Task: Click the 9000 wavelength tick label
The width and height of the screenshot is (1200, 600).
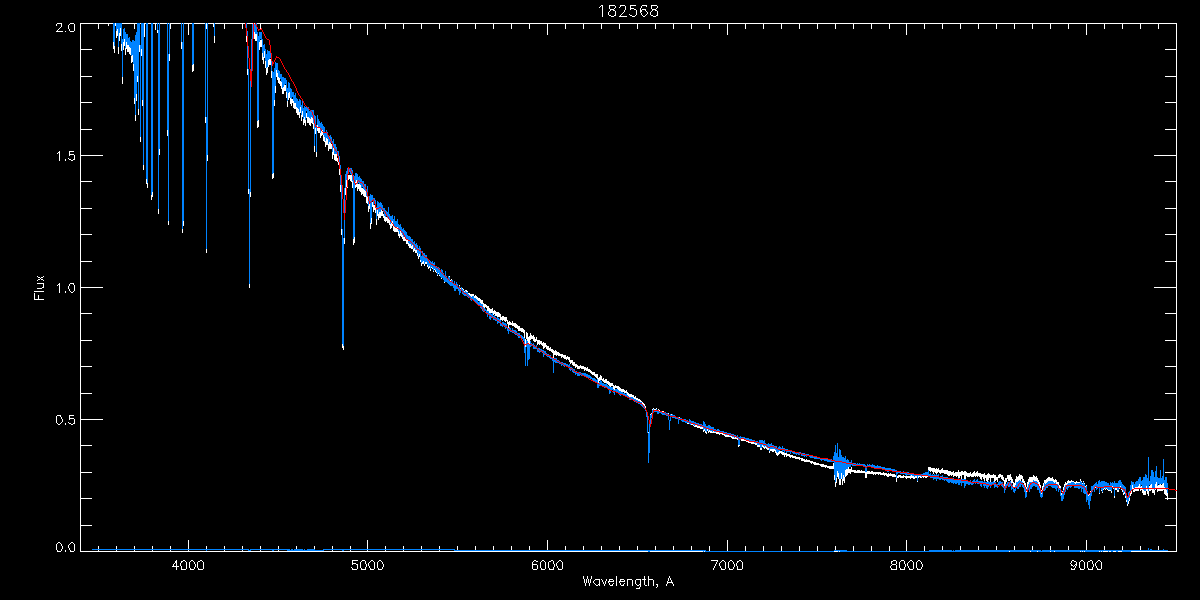Action: pos(1086,564)
